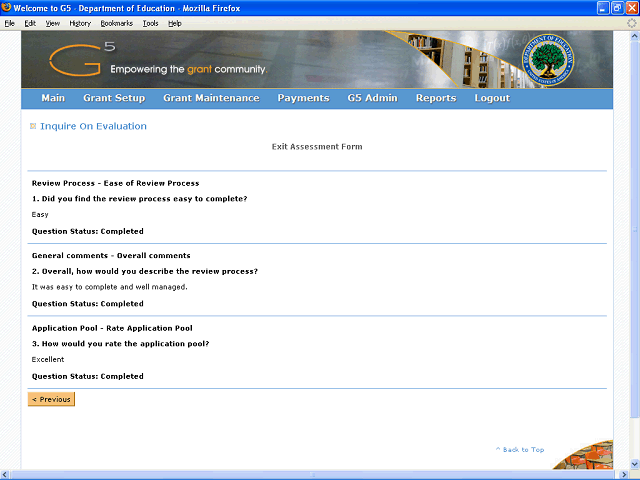Click the Back to Top link
The height and width of the screenshot is (480, 640).
pyautogui.click(x=520, y=449)
